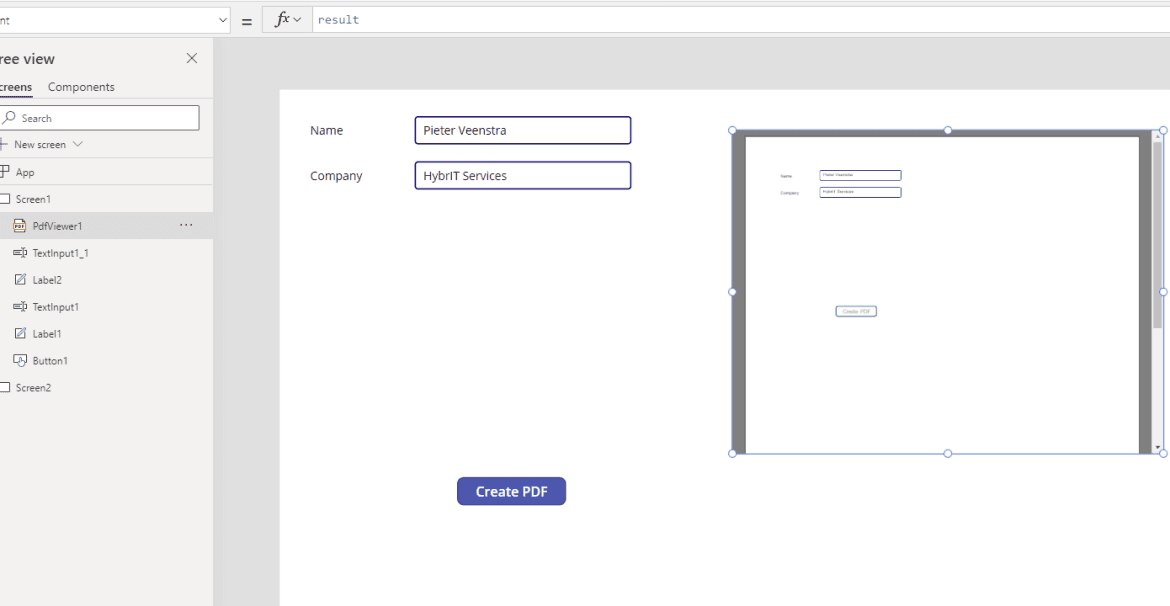Open the fx function dropdown
This screenshot has width=1170, height=606.
[287, 20]
